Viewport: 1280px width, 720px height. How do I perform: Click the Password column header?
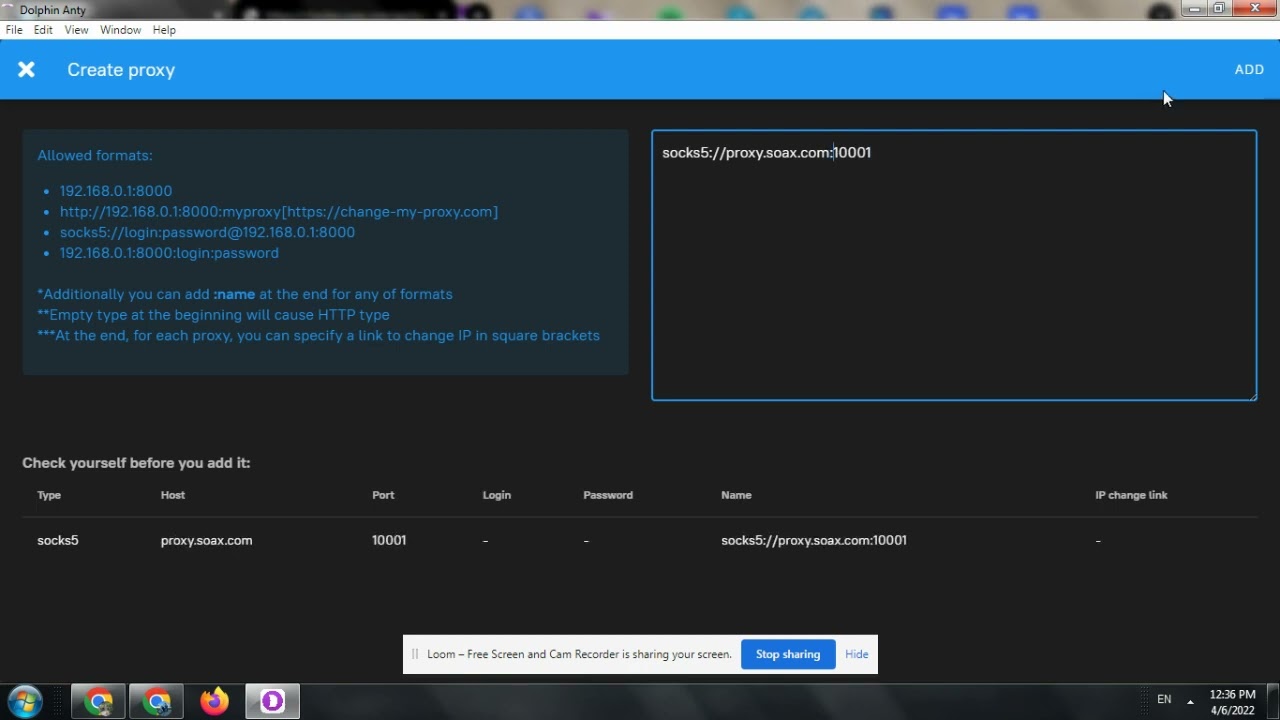(x=608, y=495)
